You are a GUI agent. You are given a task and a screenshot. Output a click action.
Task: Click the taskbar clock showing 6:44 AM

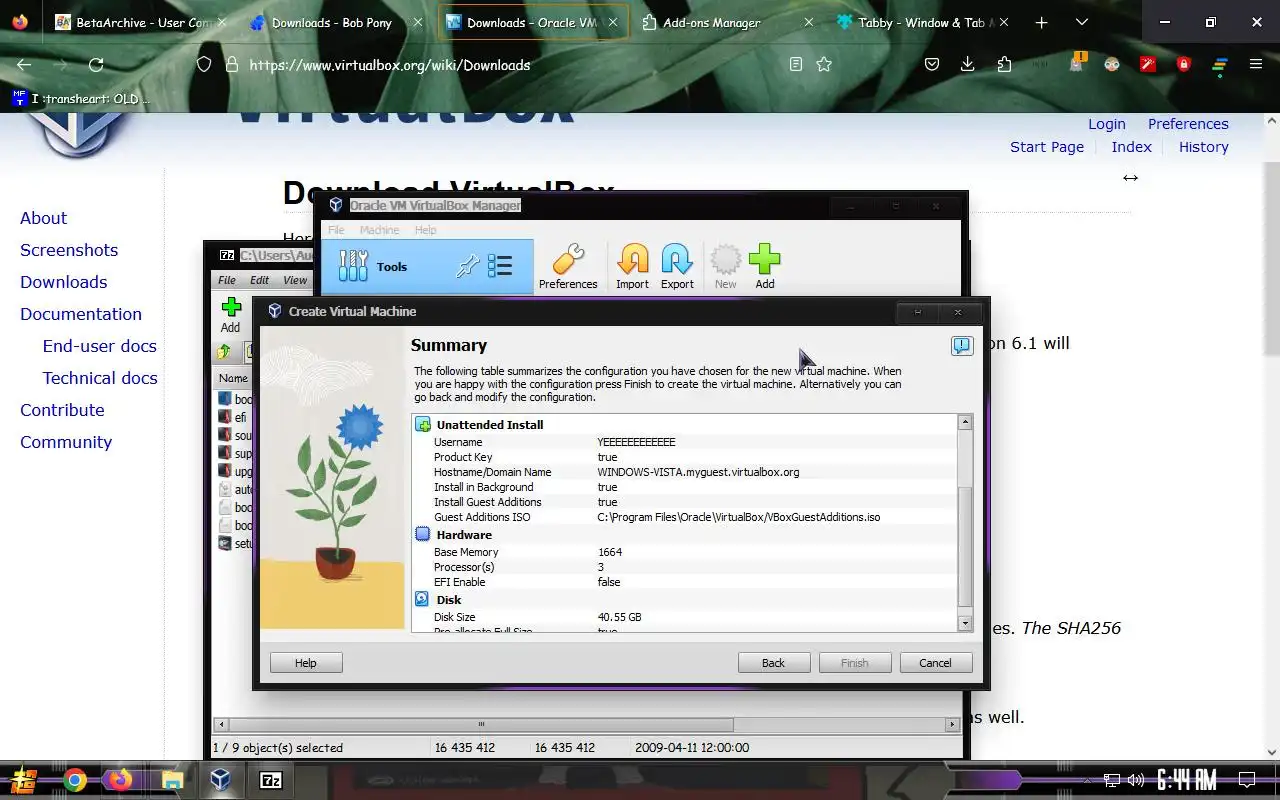point(1187,780)
